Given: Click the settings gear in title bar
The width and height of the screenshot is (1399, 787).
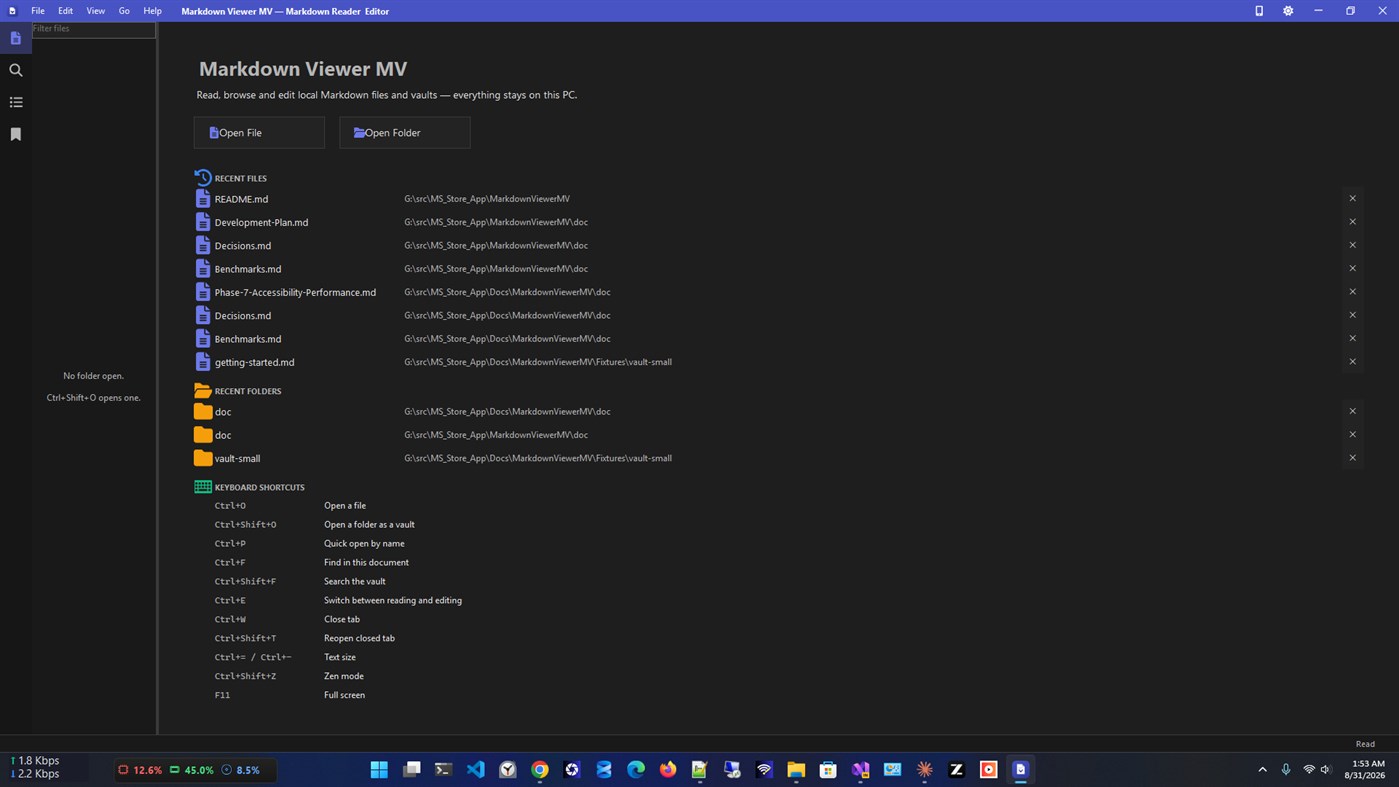Looking at the screenshot, I should [1288, 11].
